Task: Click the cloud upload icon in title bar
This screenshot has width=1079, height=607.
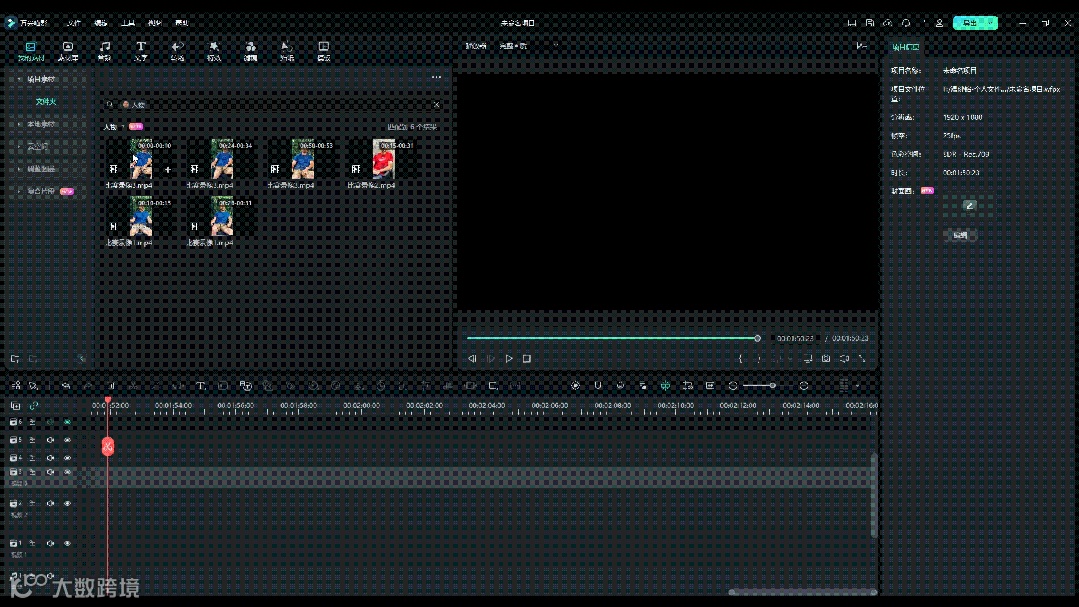Action: coord(888,23)
